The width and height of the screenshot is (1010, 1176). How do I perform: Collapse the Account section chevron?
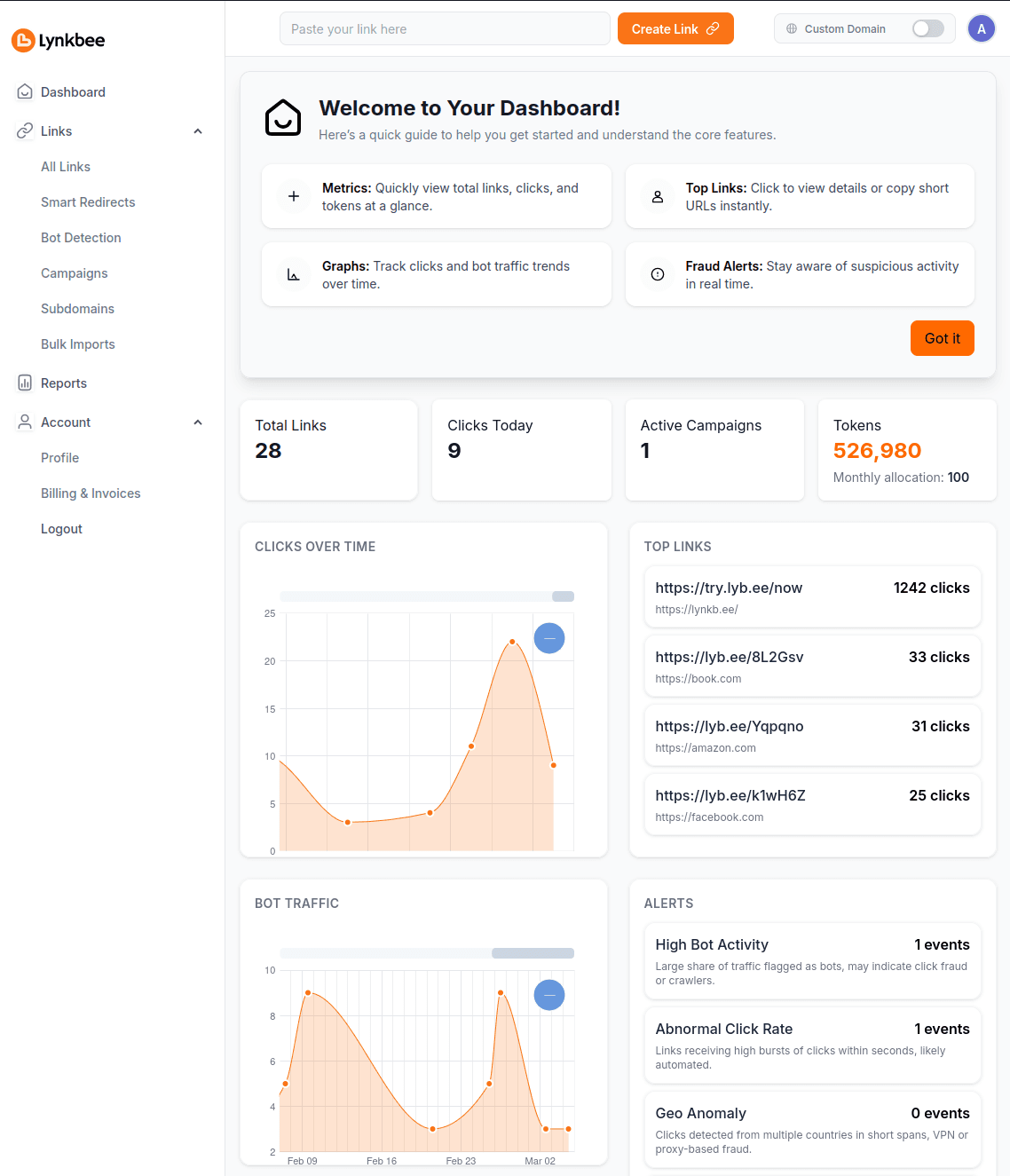click(x=198, y=422)
